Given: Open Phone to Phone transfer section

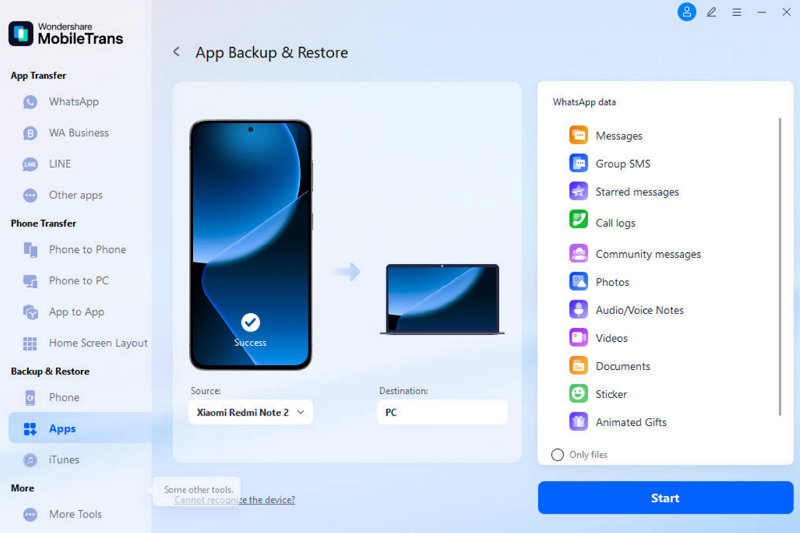Looking at the screenshot, I should 87,250.
